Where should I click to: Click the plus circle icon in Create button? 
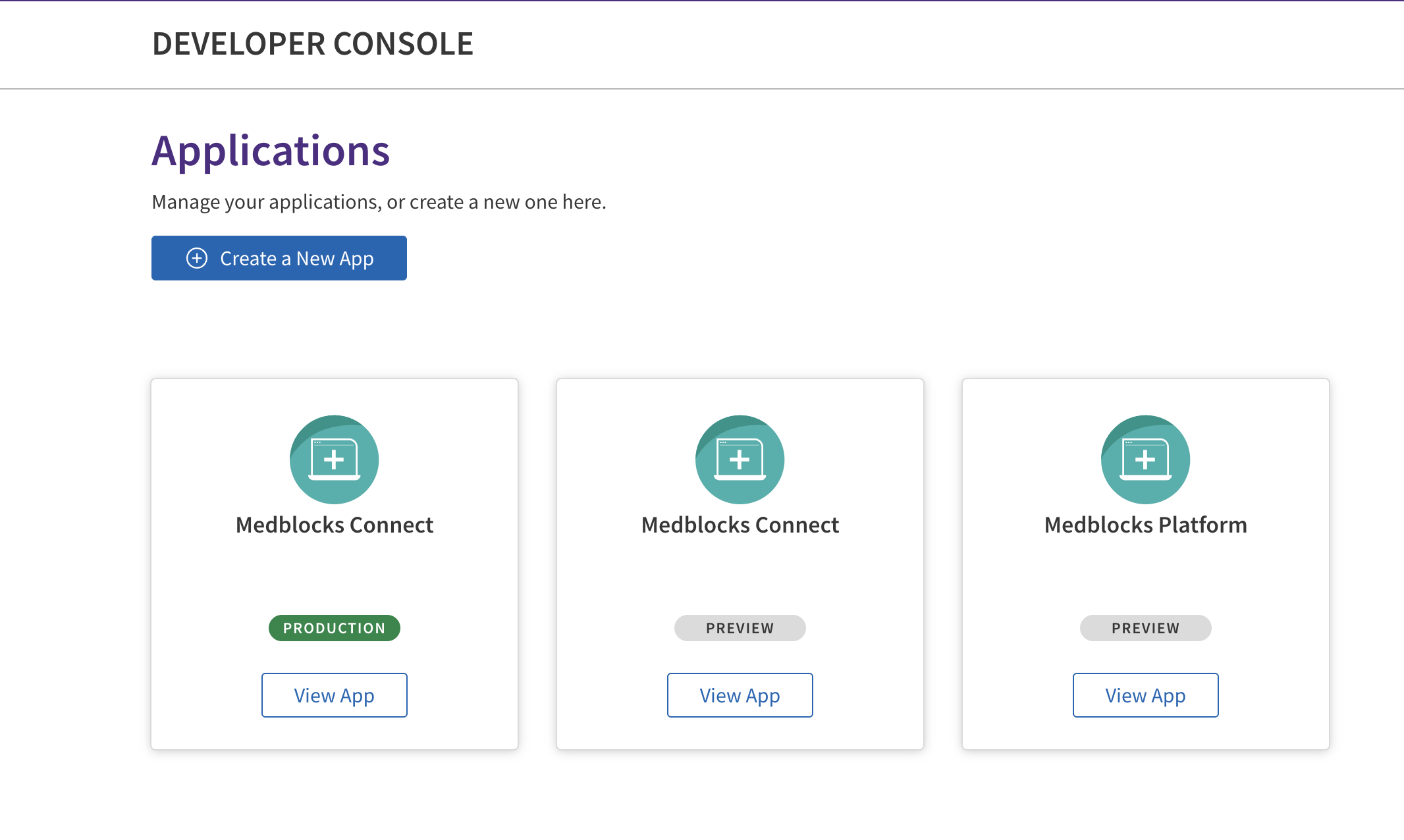tap(197, 258)
